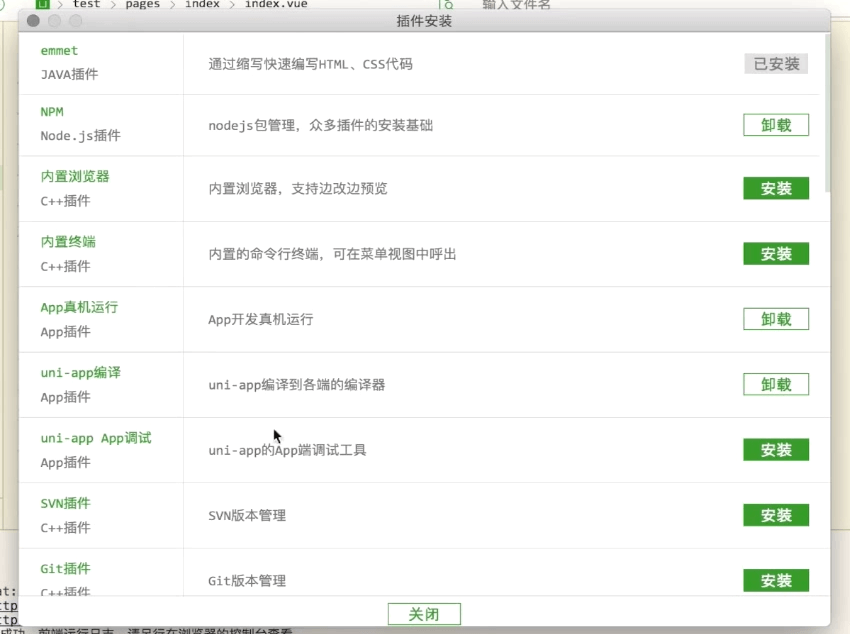
Task: Open the 内置浏览器 plugin title
Action: 75,176
